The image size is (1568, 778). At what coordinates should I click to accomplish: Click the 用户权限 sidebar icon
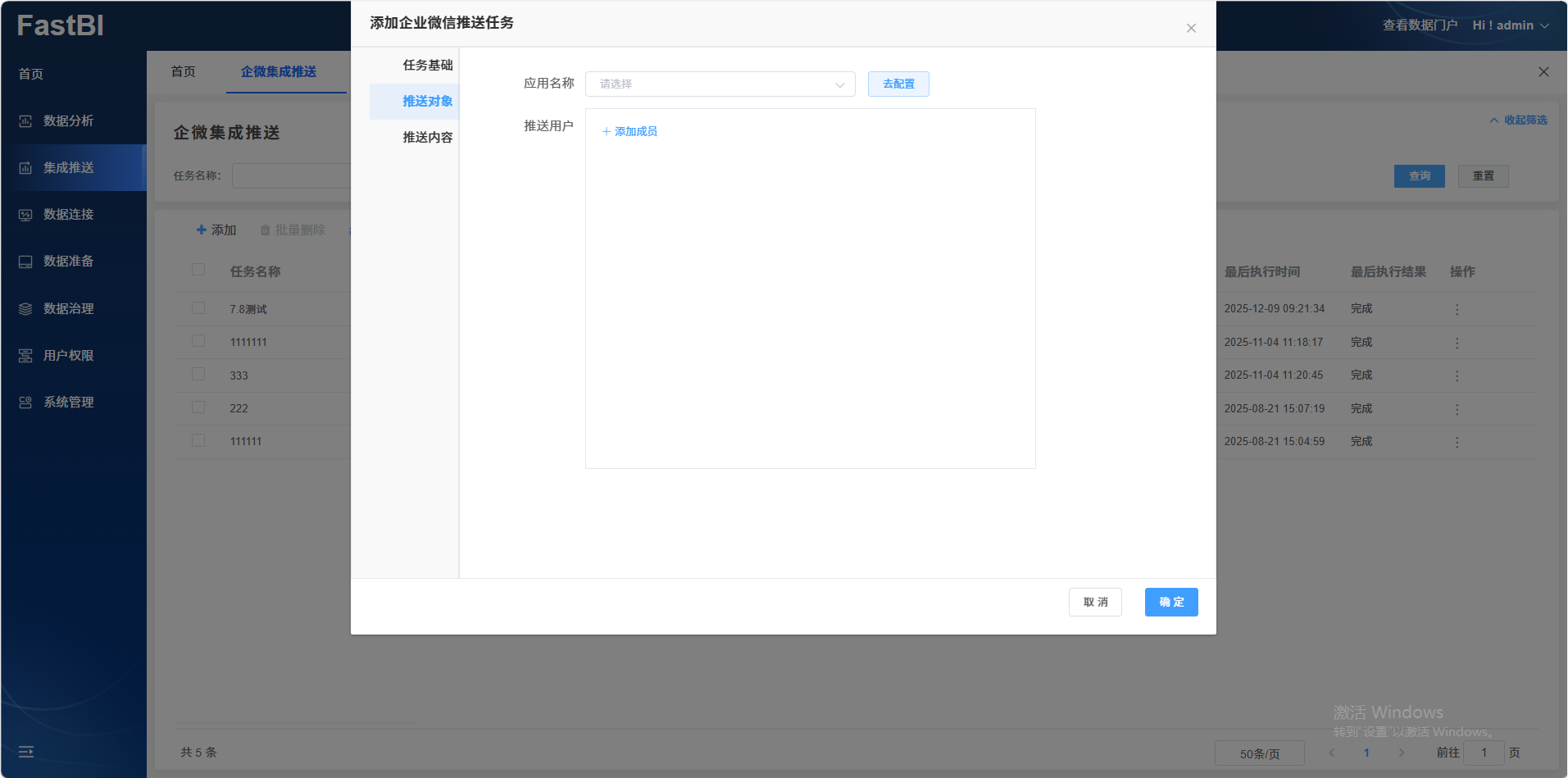(25, 356)
